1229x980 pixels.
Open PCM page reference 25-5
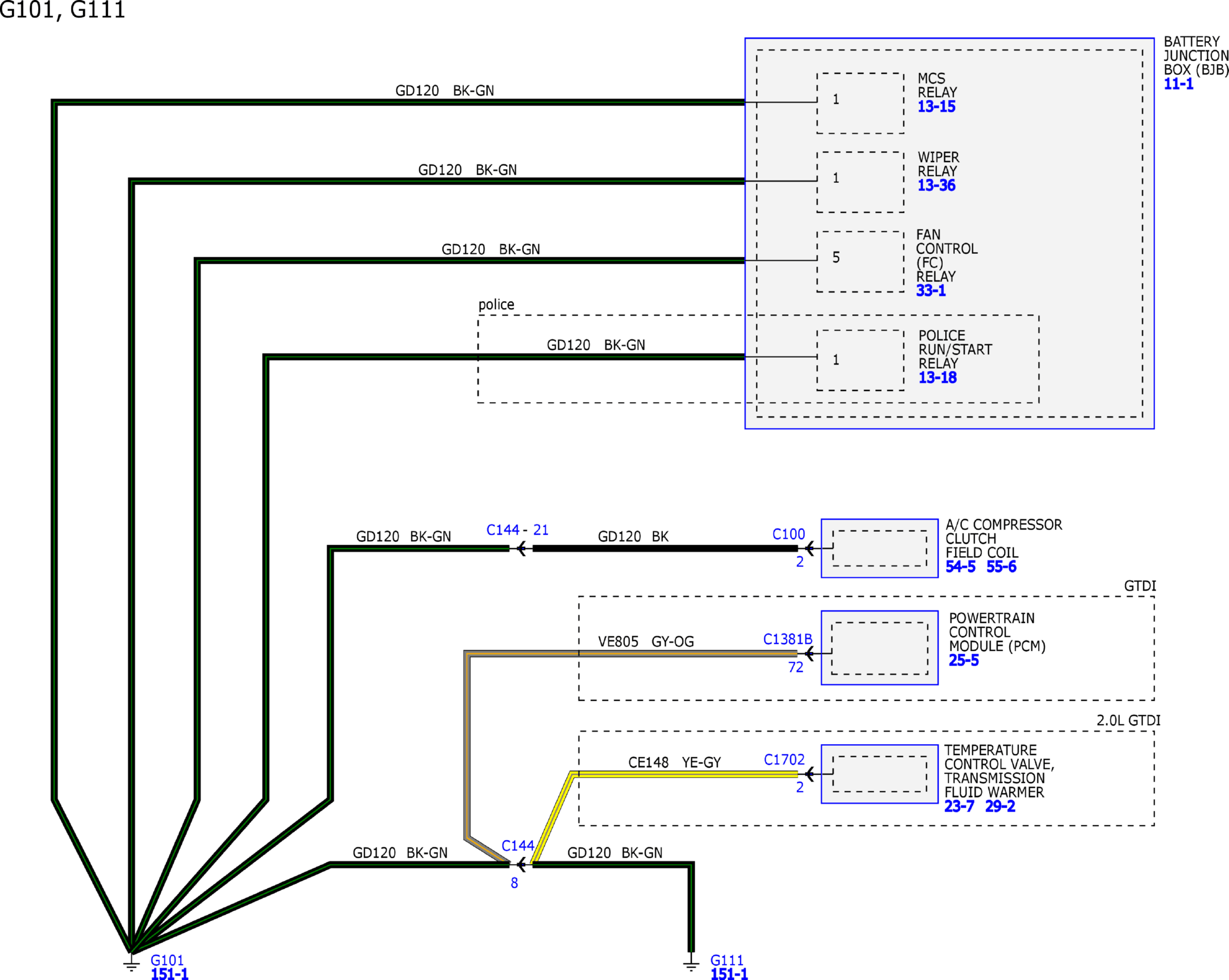pos(963,660)
